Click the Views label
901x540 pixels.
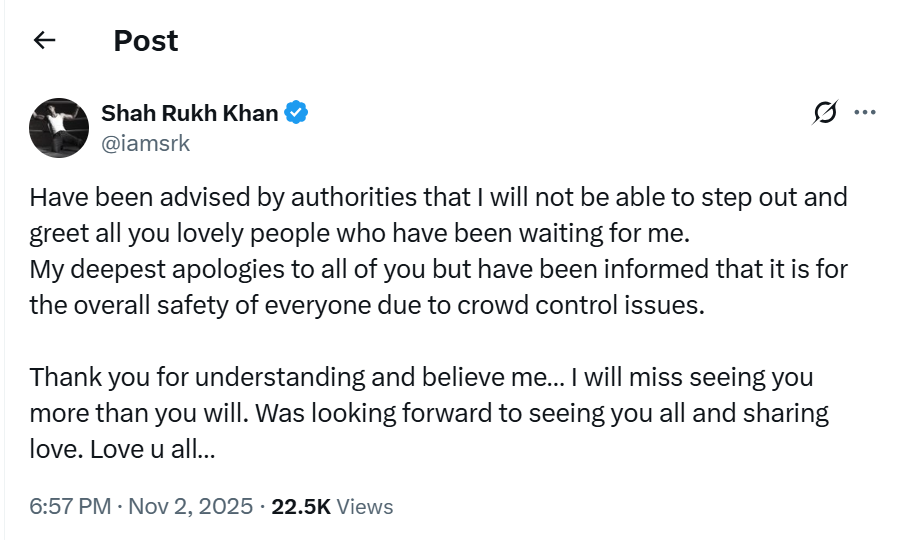point(365,507)
